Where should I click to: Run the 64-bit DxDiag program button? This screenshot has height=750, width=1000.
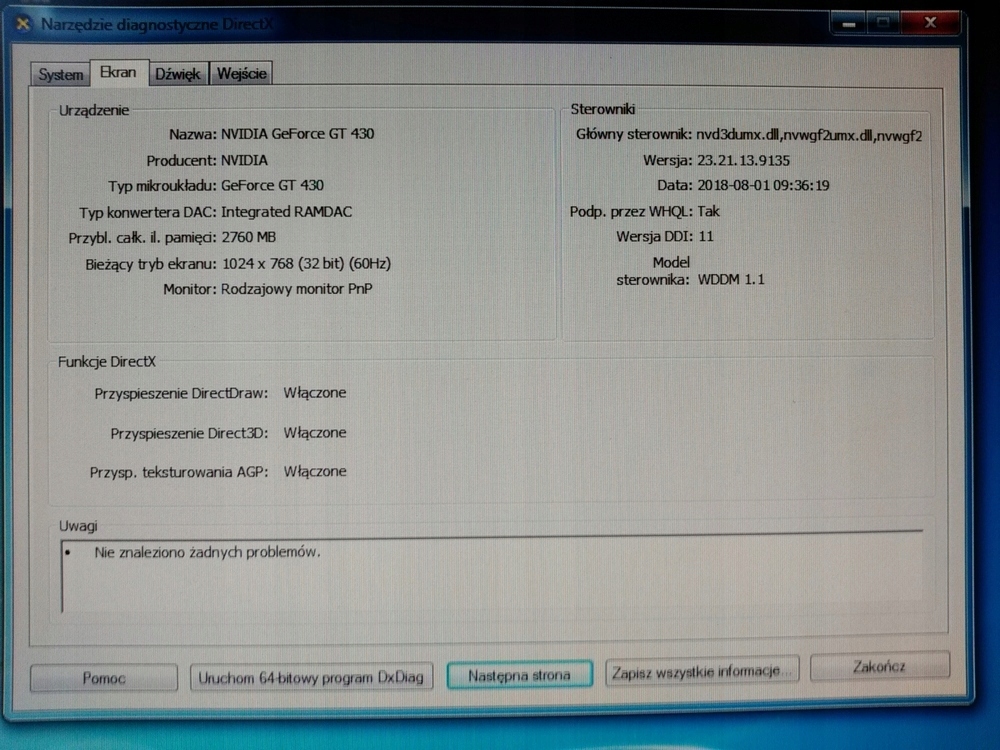coord(311,677)
